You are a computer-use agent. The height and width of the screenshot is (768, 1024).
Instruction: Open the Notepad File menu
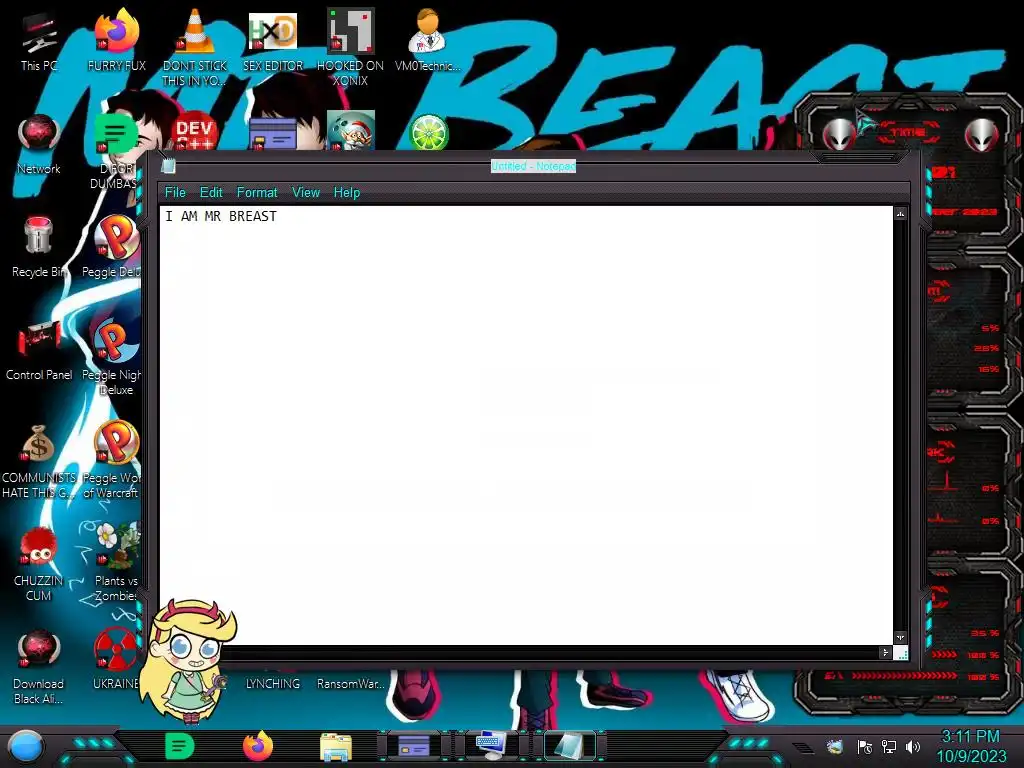tap(175, 193)
